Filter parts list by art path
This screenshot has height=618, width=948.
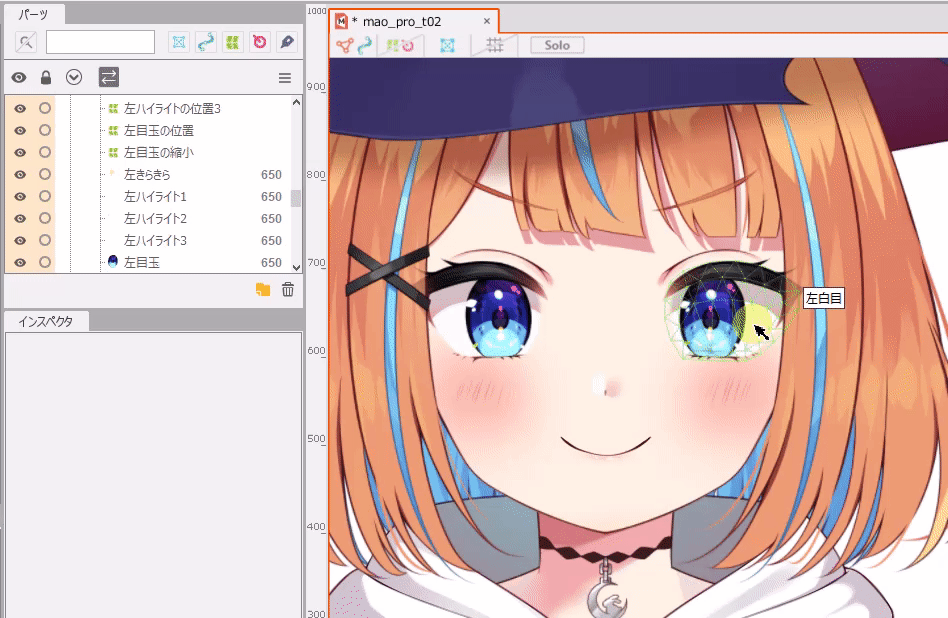[x=206, y=42]
